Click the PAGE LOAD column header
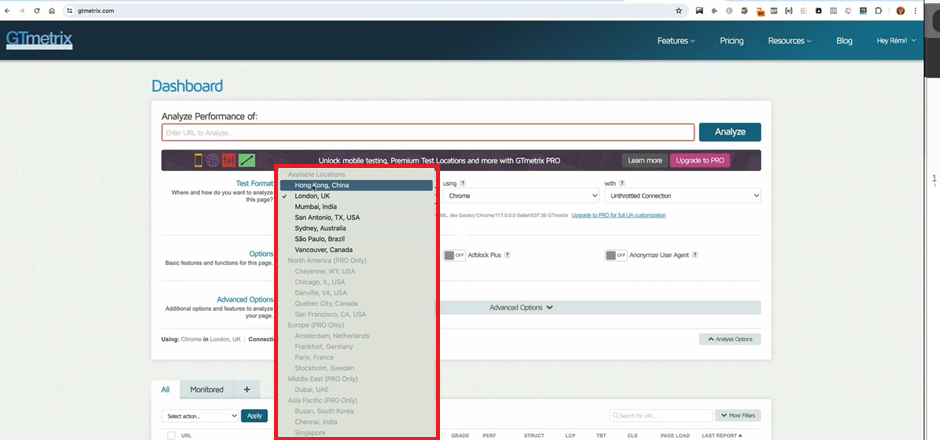 (x=675, y=436)
